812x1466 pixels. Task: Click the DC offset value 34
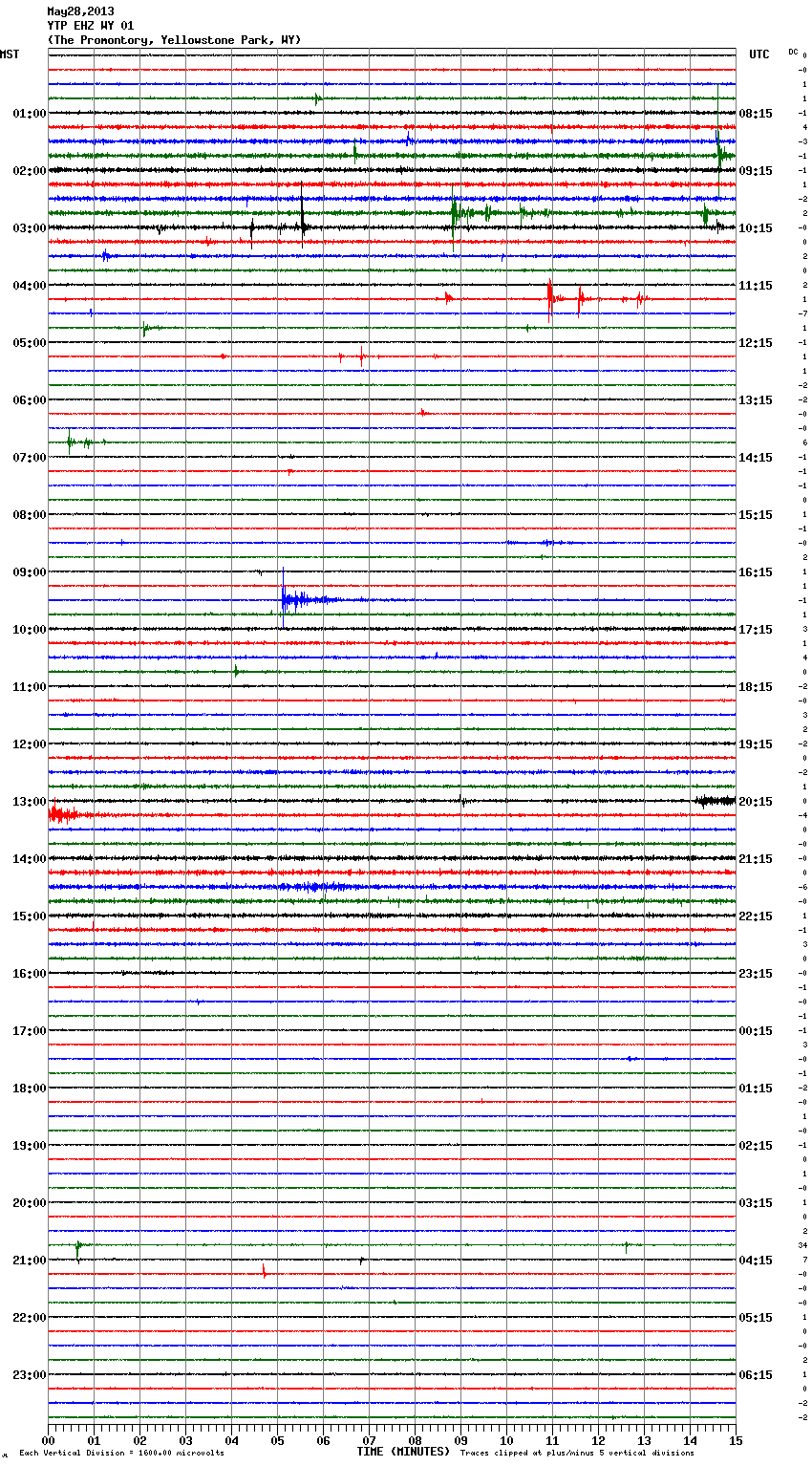803,1246
